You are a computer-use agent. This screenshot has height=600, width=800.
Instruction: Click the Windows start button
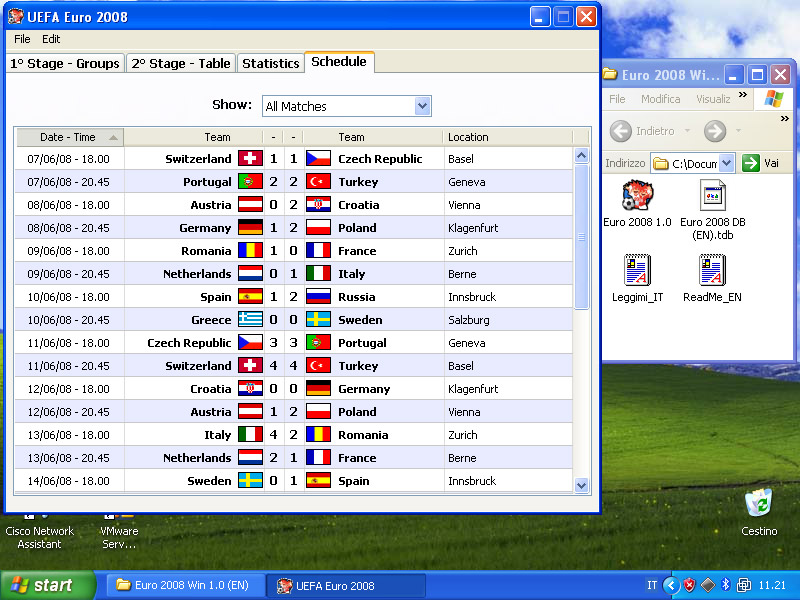[x=47, y=585]
